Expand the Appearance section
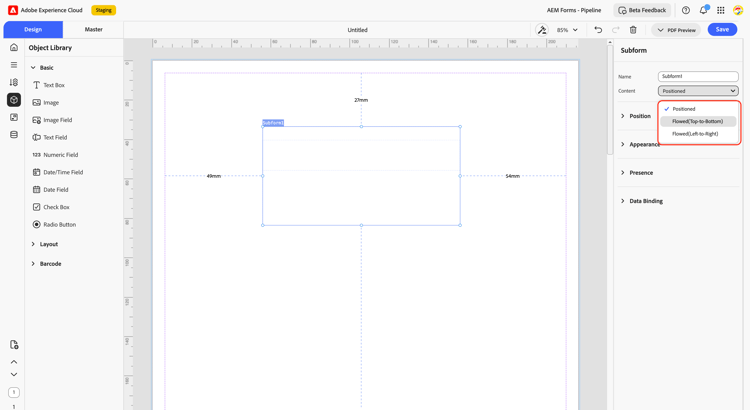This screenshot has width=750, height=410. point(640,144)
